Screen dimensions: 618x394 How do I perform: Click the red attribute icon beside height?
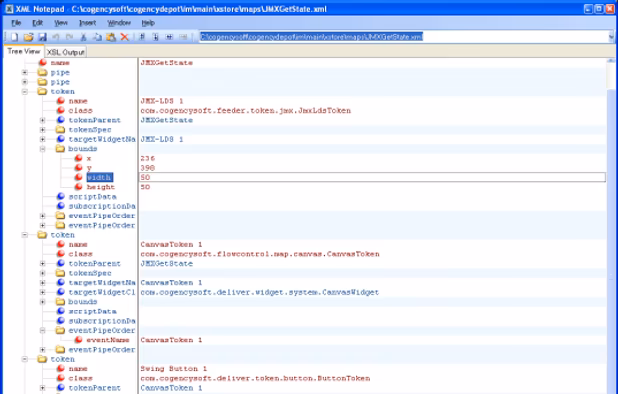79,187
